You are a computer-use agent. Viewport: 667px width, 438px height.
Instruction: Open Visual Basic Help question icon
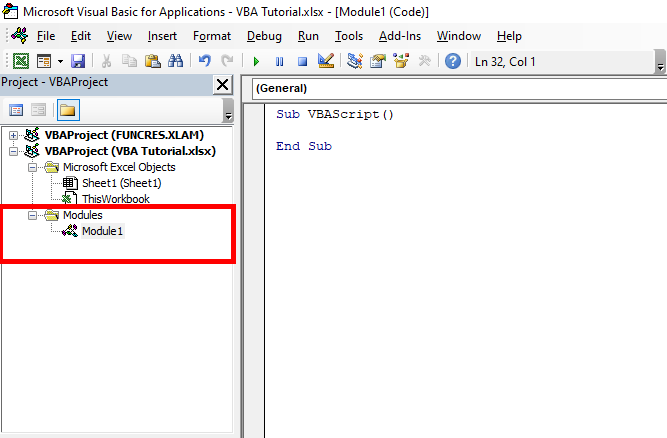453,61
